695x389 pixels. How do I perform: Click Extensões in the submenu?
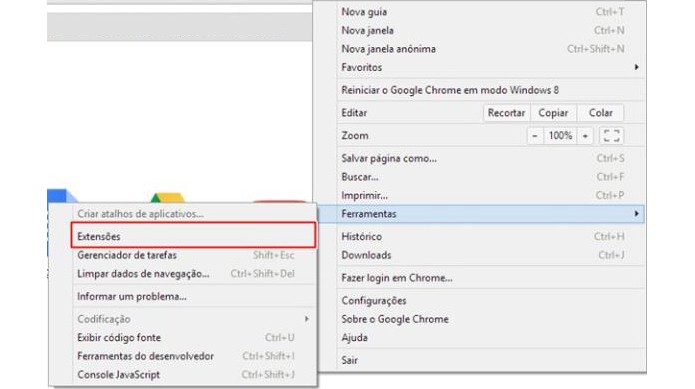coord(193,236)
